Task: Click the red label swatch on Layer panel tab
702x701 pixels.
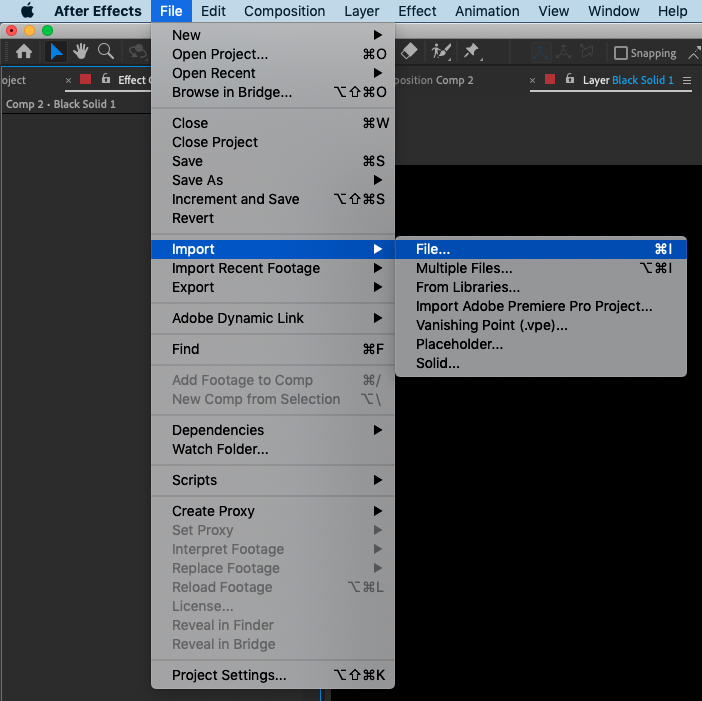Action: point(550,80)
